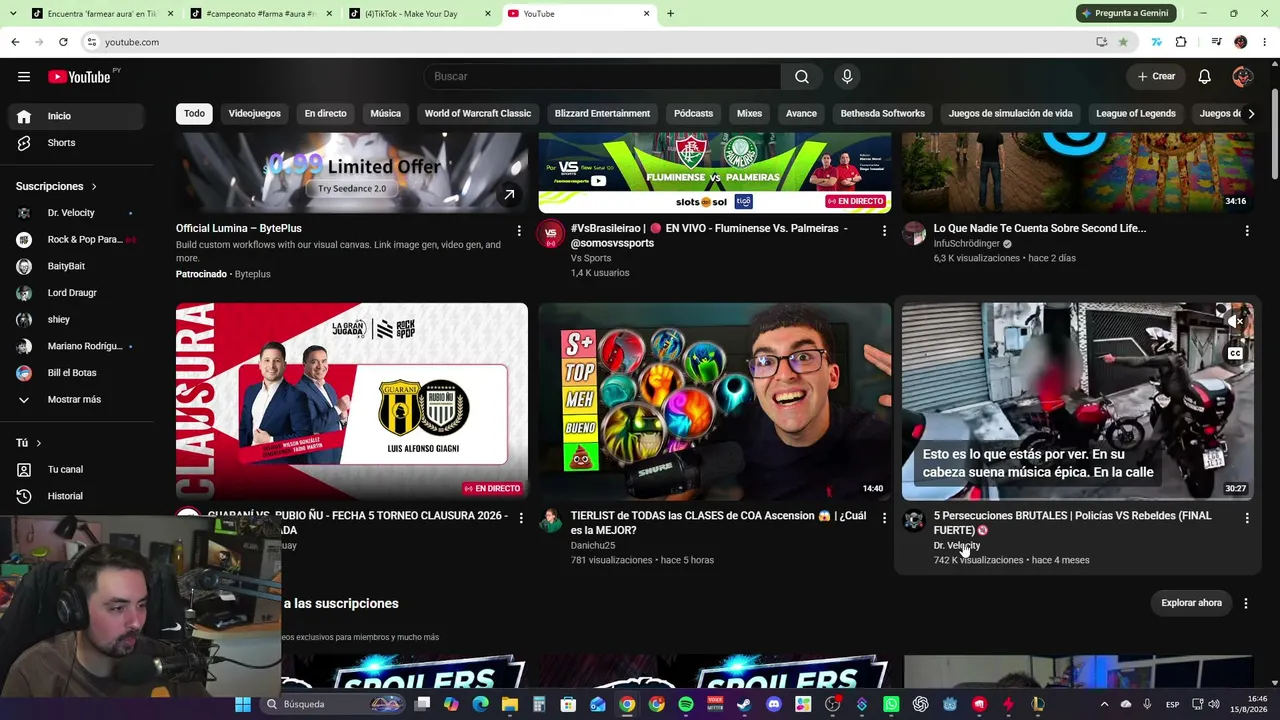Show more filter chips with right arrow

[1251, 113]
